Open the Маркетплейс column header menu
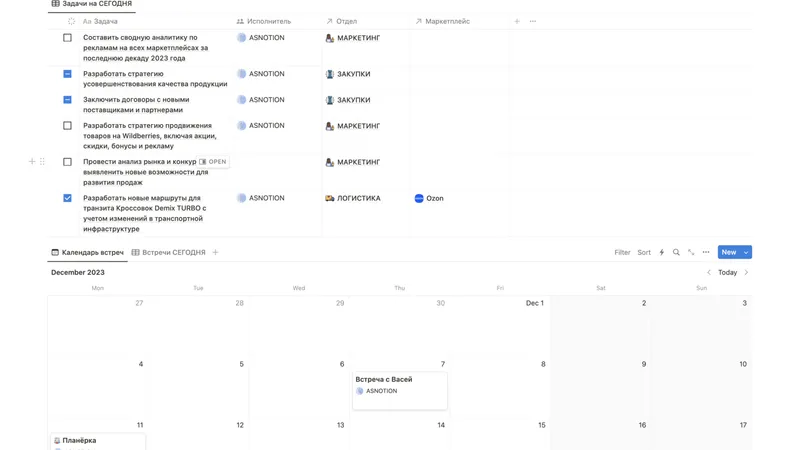 [x=442, y=21]
